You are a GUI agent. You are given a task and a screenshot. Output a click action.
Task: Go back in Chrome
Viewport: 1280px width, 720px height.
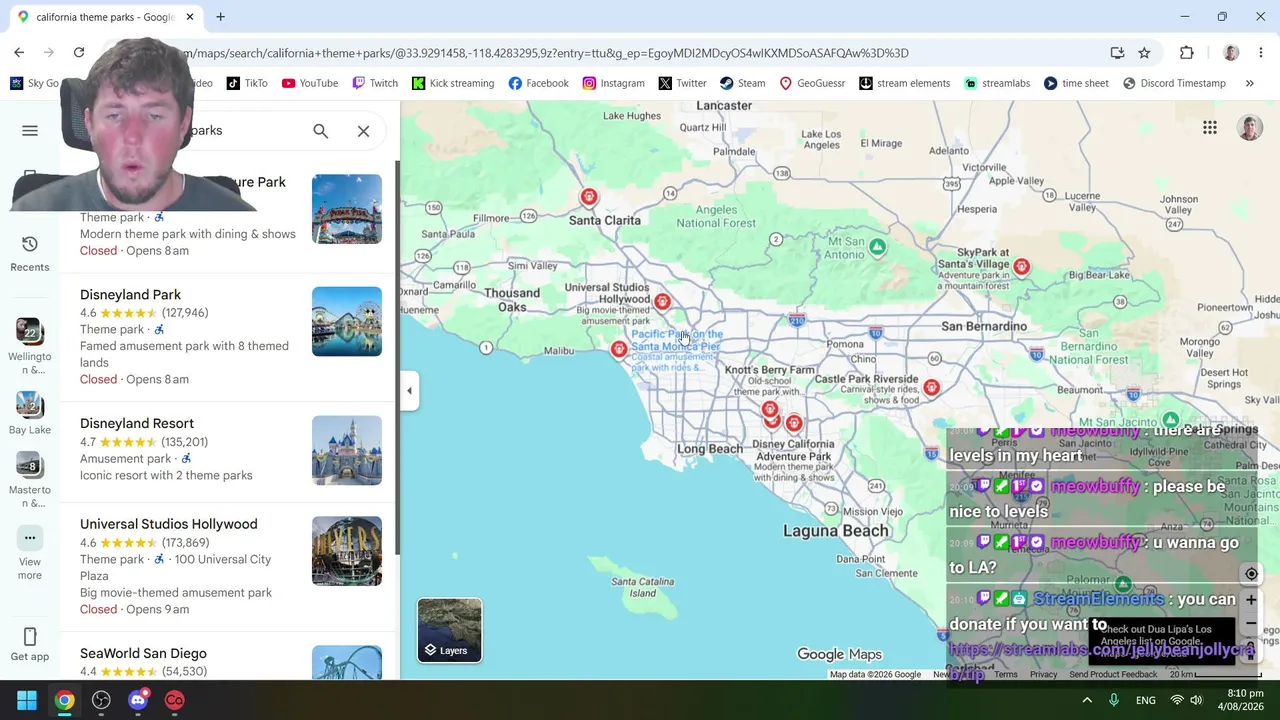point(19,53)
